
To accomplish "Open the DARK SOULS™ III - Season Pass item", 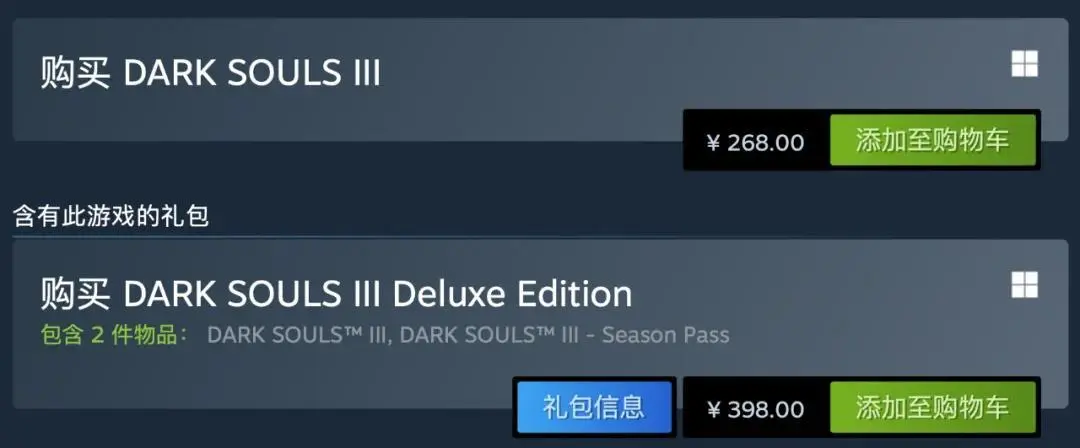I will pos(564,335).
